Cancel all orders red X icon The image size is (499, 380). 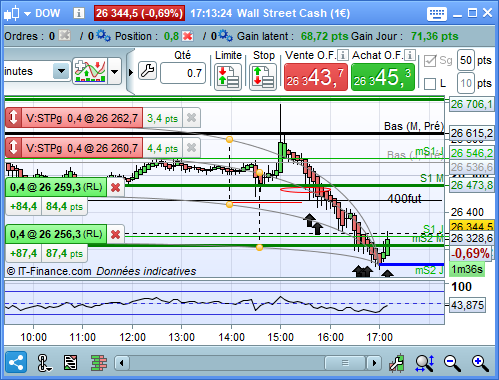(64, 35)
